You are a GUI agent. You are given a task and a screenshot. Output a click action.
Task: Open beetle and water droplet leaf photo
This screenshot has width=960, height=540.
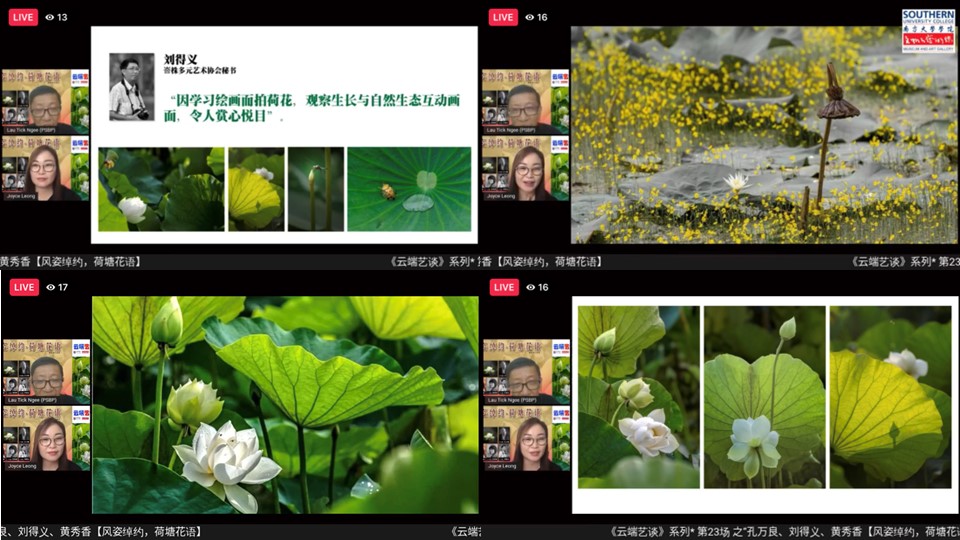(x=409, y=189)
